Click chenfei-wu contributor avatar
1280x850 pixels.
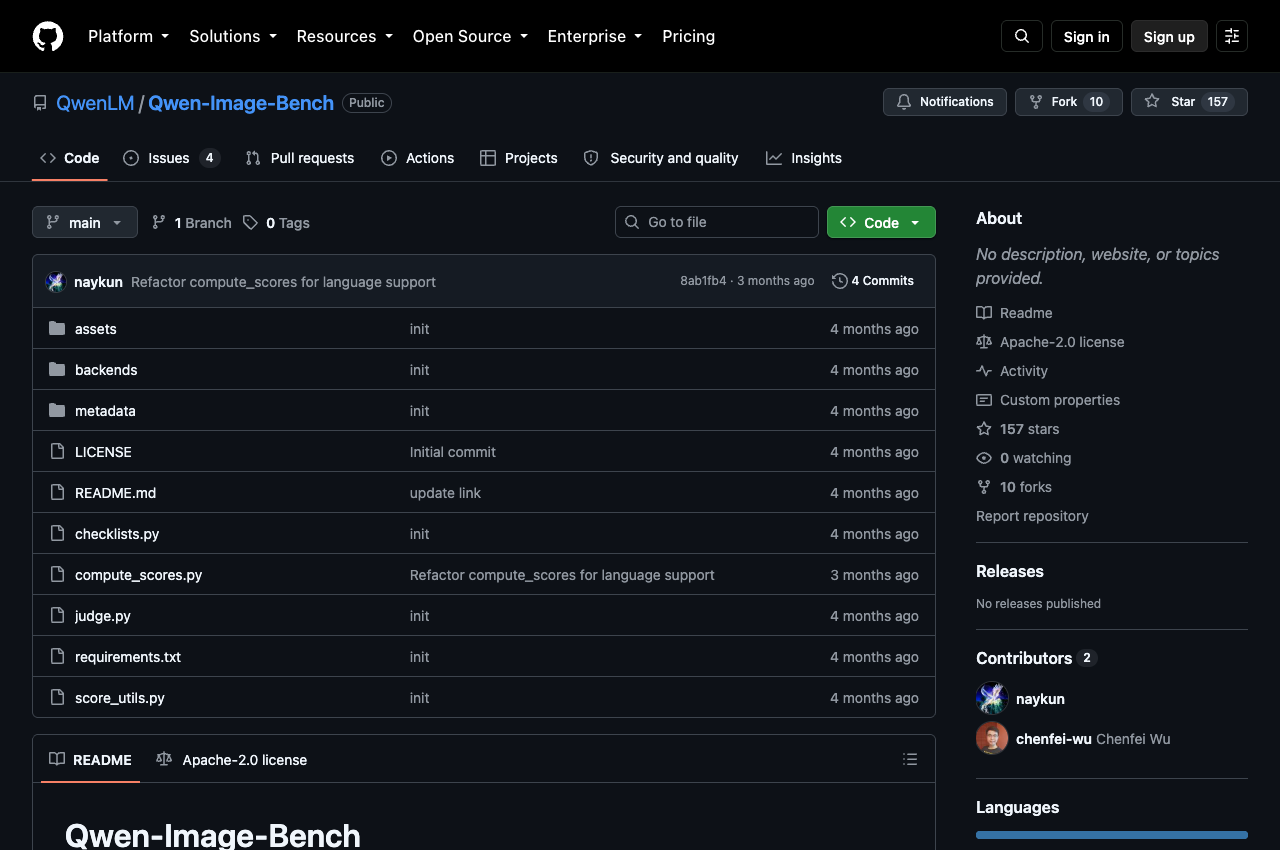[x=992, y=738]
